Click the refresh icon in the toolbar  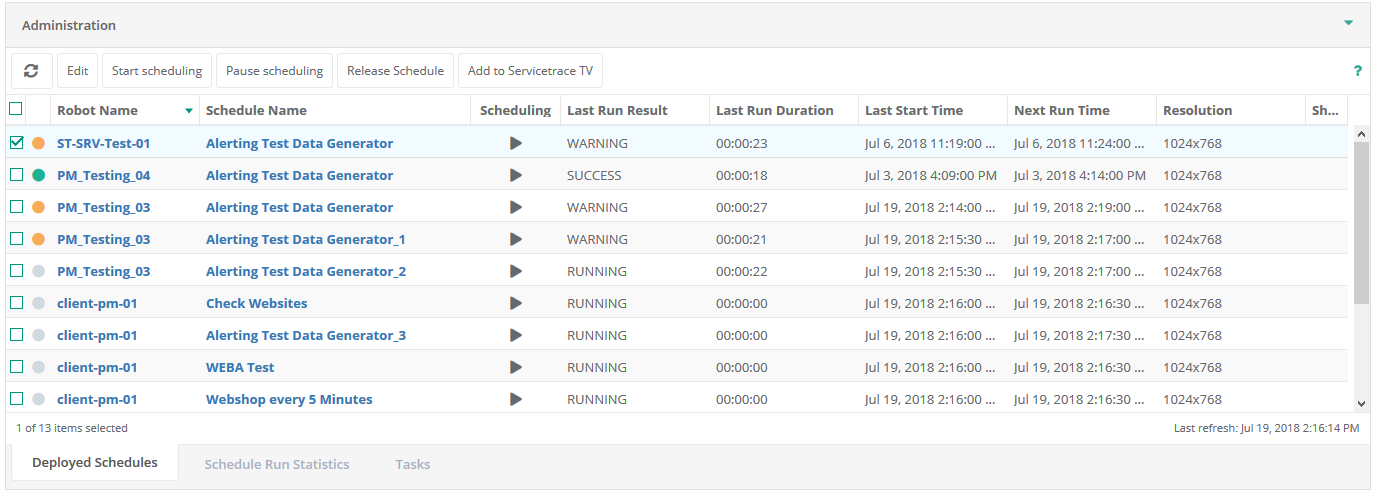tap(31, 71)
